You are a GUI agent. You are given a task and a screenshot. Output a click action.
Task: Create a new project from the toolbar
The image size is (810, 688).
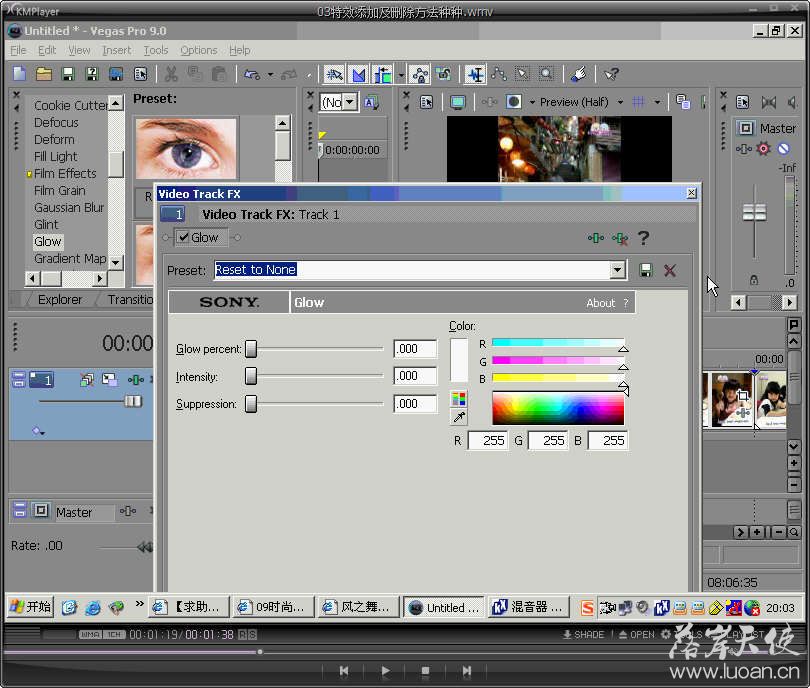[20, 74]
